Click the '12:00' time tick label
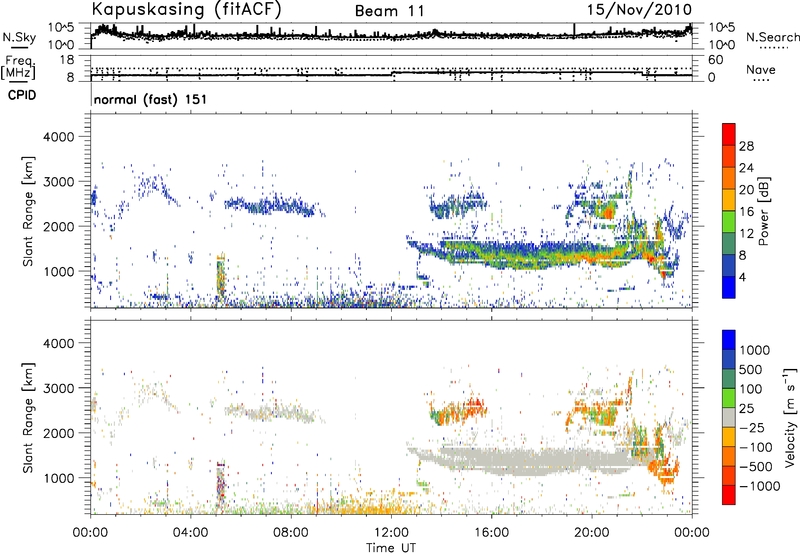 [391, 533]
